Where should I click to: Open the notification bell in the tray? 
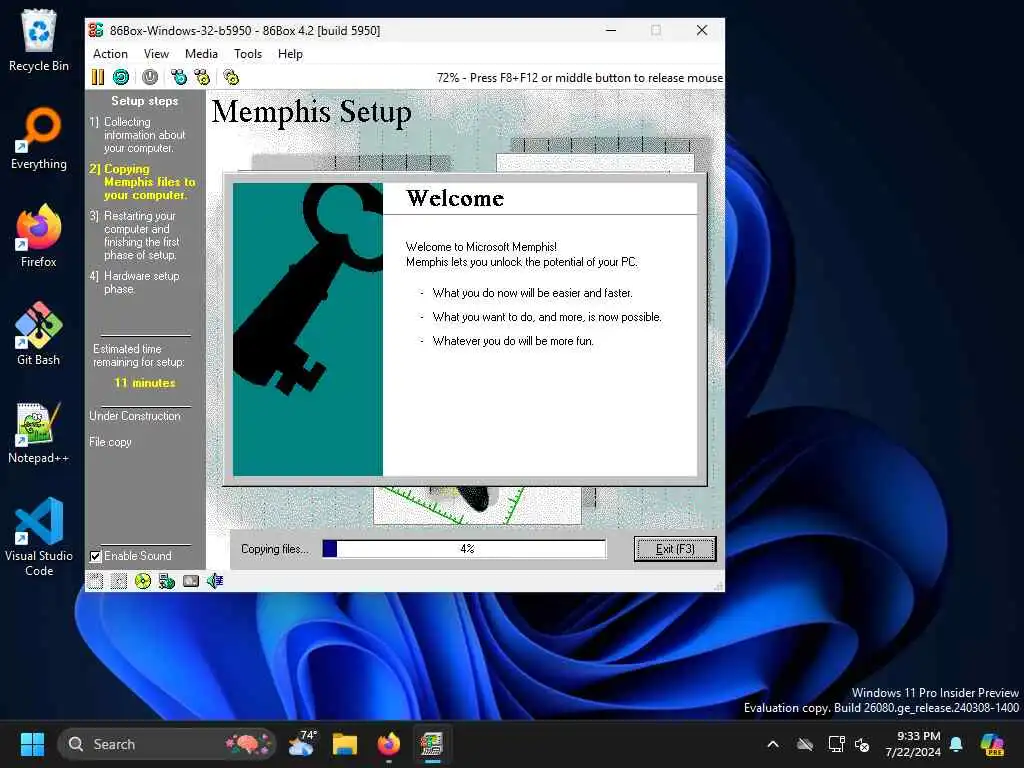point(956,744)
